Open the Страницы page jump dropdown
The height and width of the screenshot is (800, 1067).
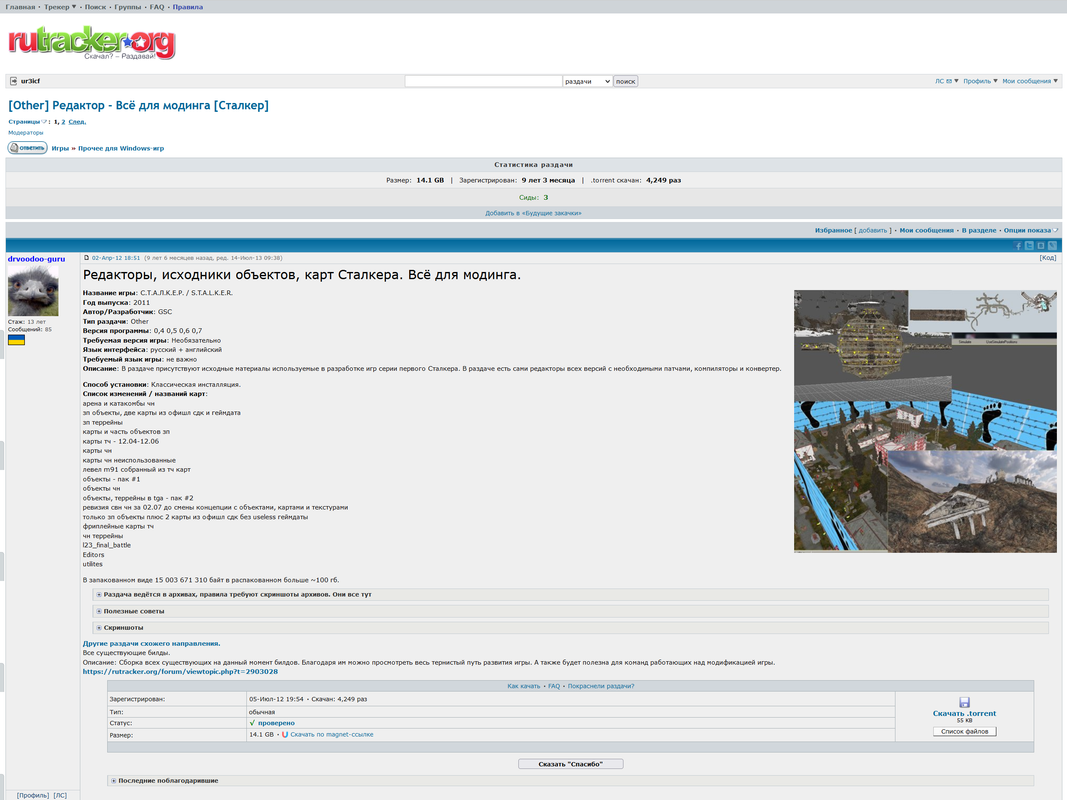click(27, 122)
